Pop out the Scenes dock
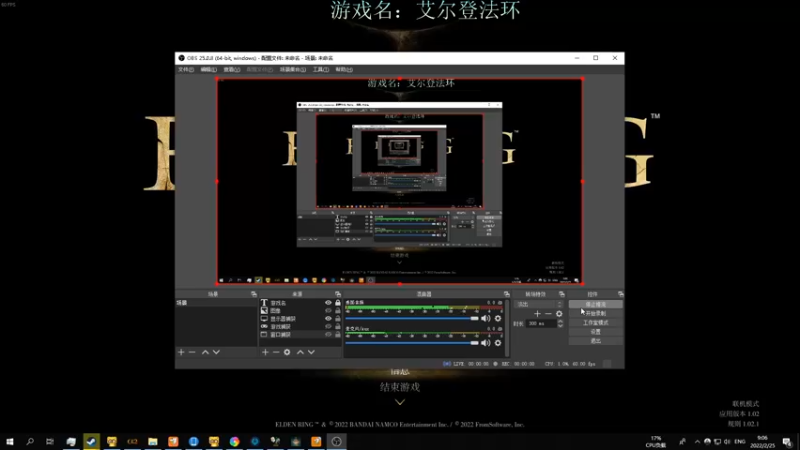 point(254,294)
